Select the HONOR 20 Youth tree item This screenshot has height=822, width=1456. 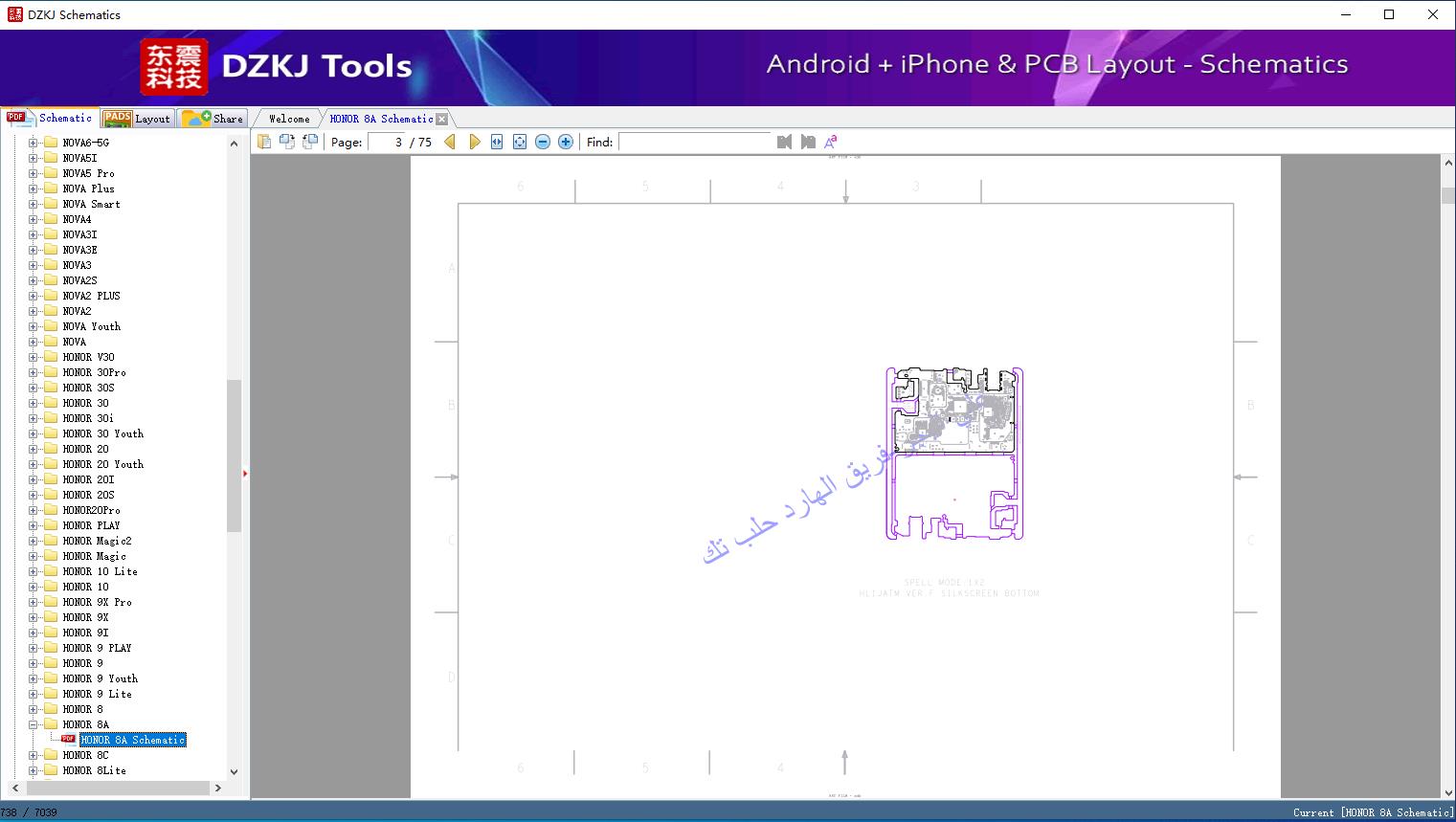(x=103, y=464)
